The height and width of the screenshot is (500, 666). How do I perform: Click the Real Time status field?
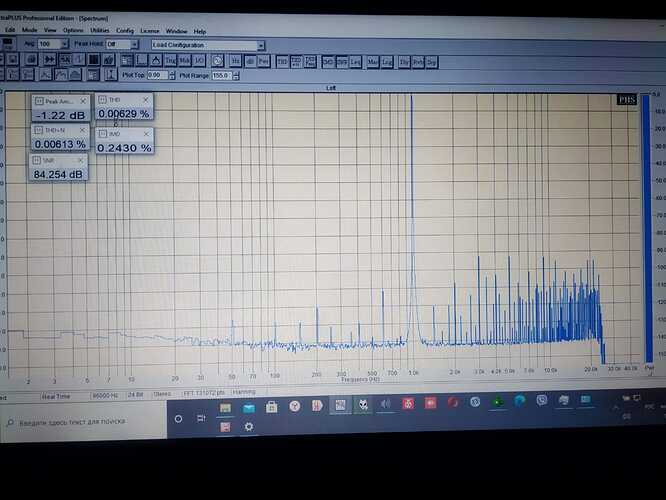56,396
